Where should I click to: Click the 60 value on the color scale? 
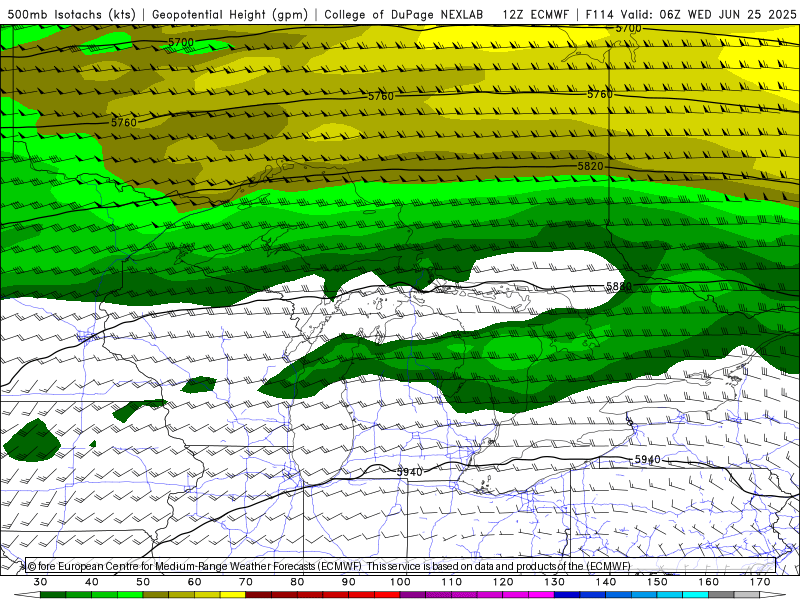[194, 582]
